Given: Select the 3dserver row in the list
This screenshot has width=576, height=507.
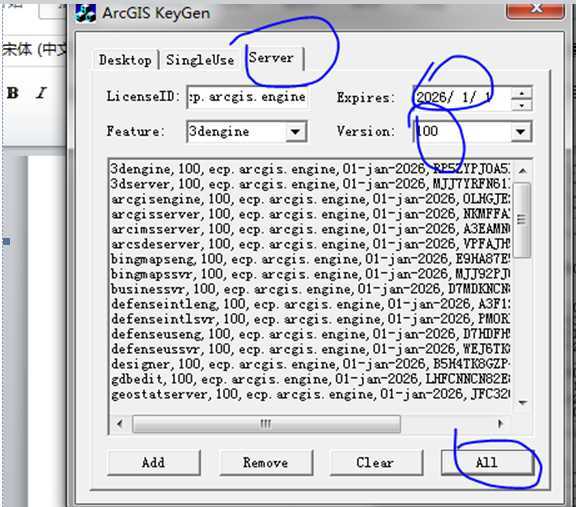Looking at the screenshot, I should pos(310,184).
